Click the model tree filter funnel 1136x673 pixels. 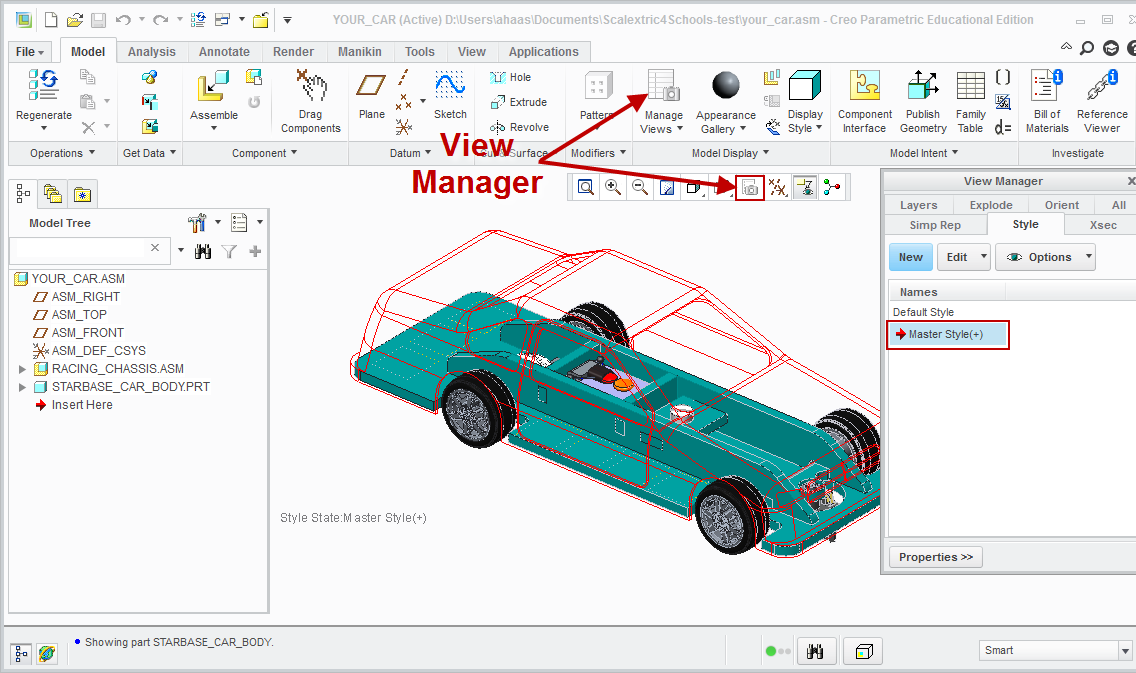229,251
